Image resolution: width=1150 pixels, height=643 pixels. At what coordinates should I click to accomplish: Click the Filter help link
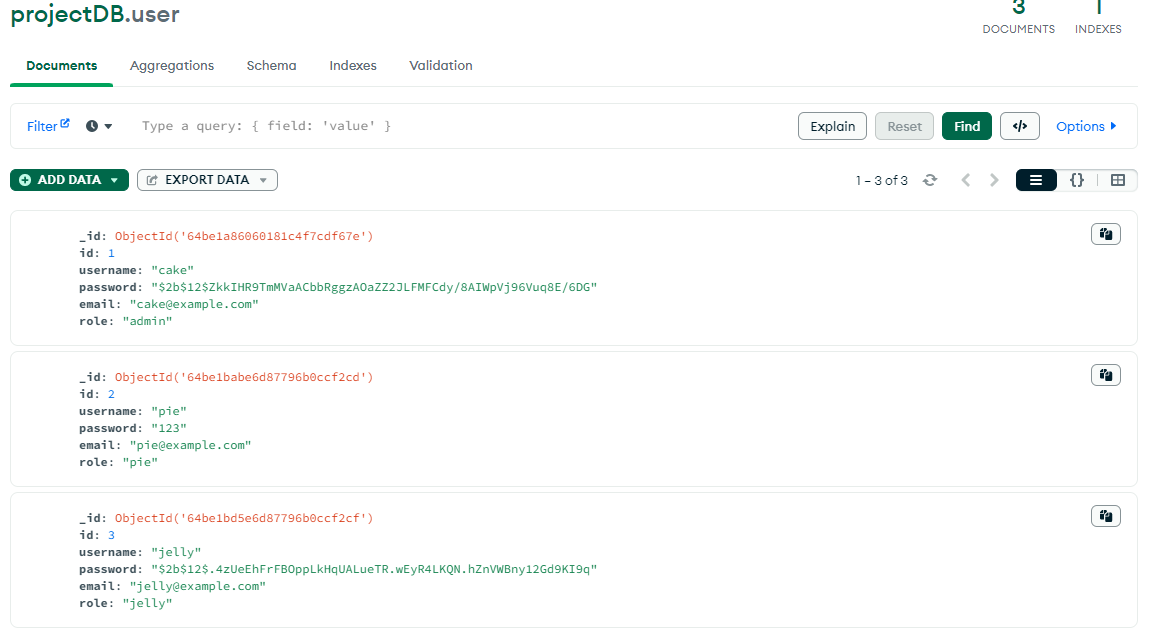48,126
